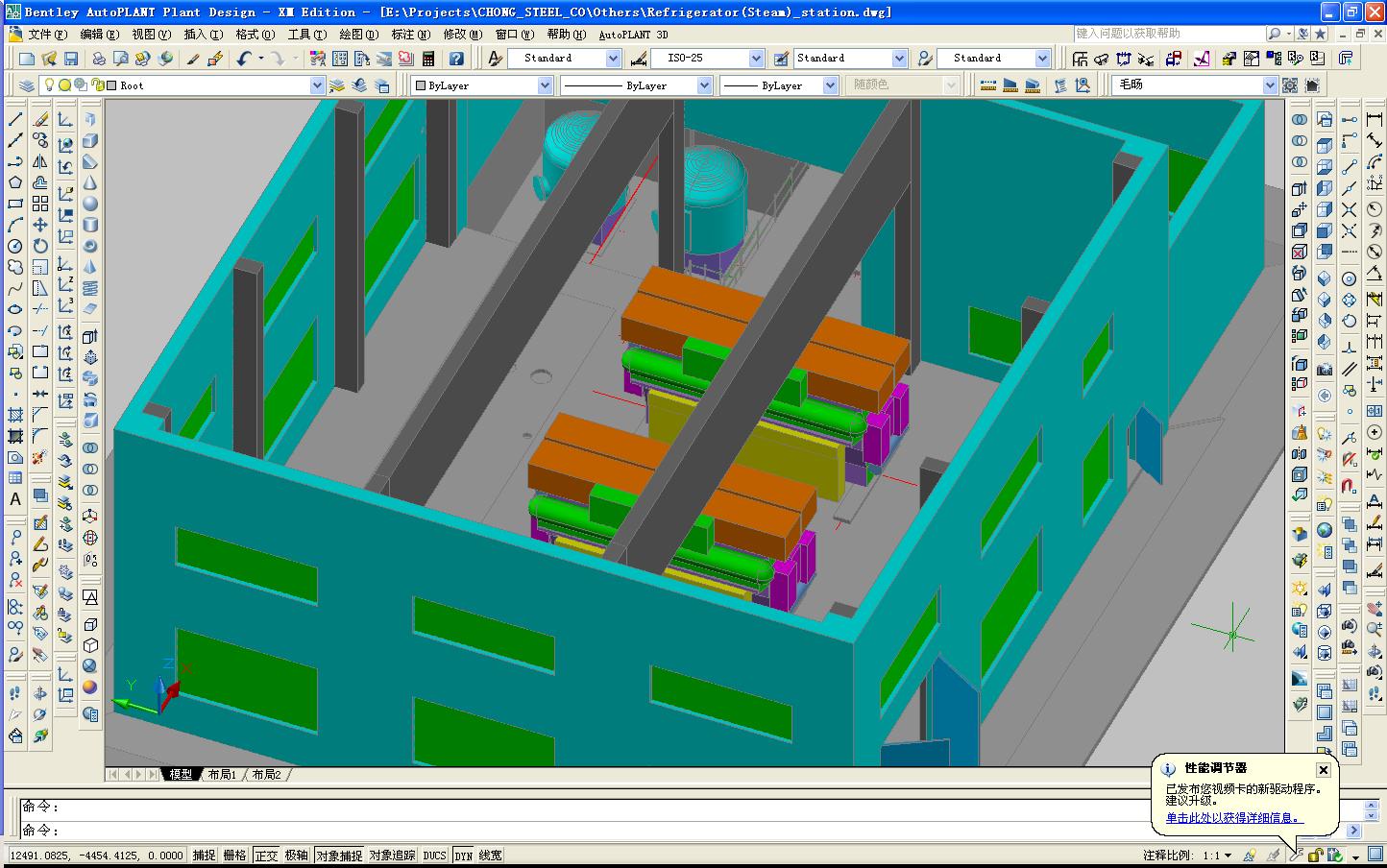Screen dimensions: 1387x868
Task: Open the 插入(I) Insert menu
Action: (x=203, y=35)
